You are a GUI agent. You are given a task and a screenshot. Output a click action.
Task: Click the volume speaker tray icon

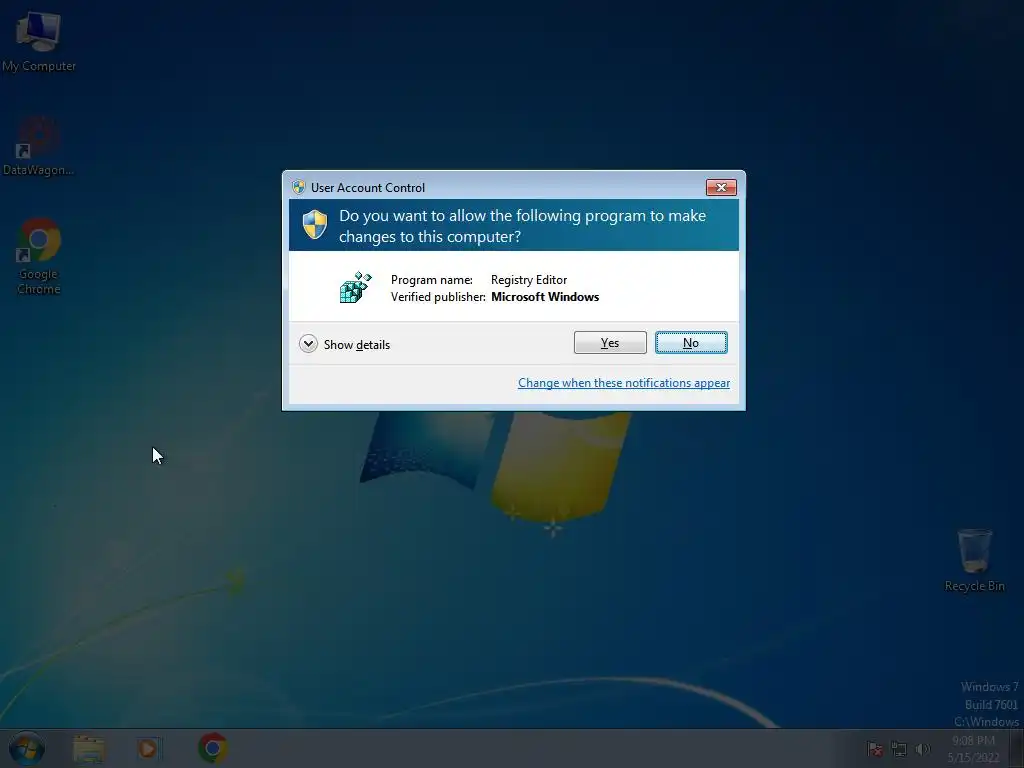coord(923,749)
